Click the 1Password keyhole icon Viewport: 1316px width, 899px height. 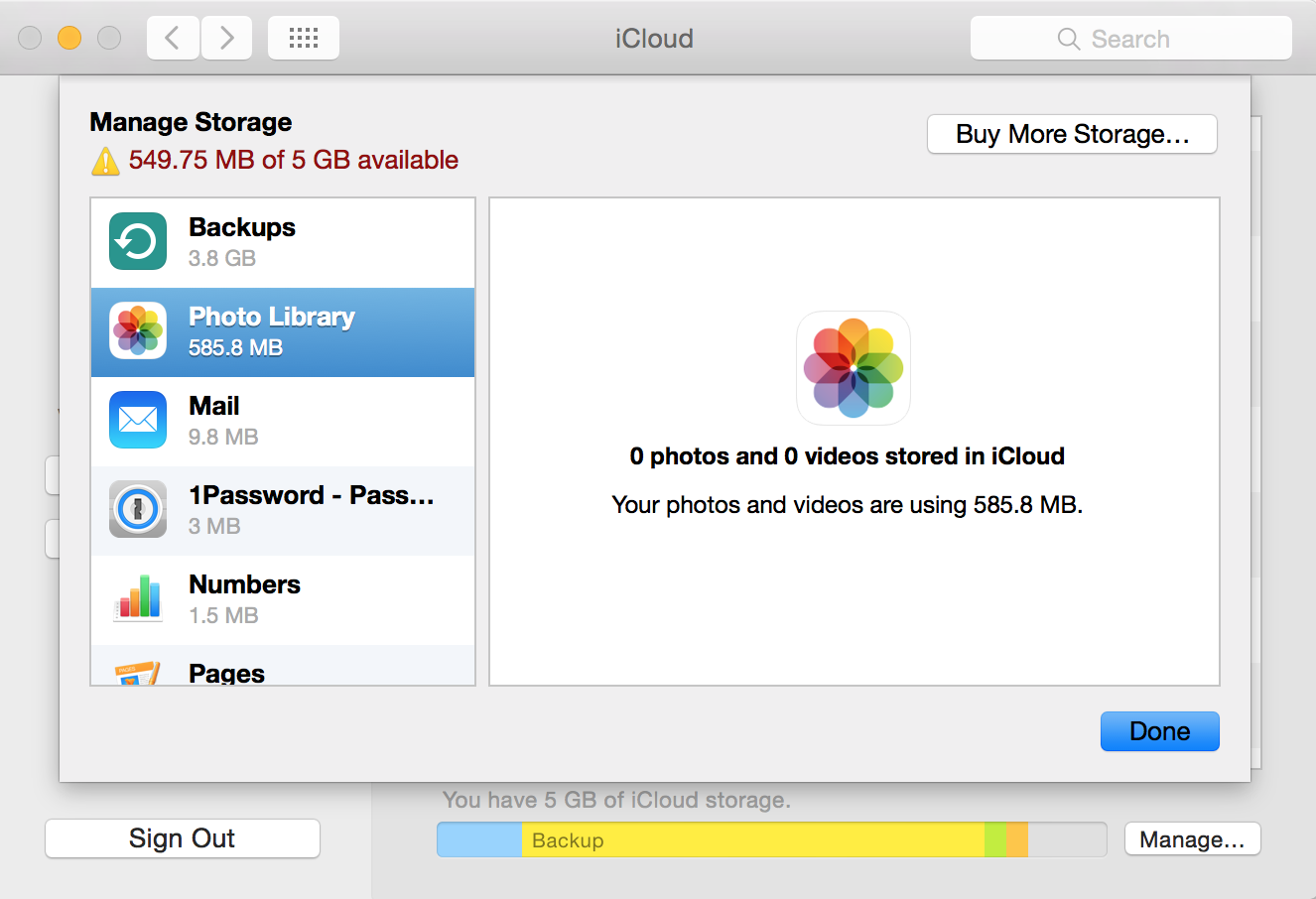point(138,509)
